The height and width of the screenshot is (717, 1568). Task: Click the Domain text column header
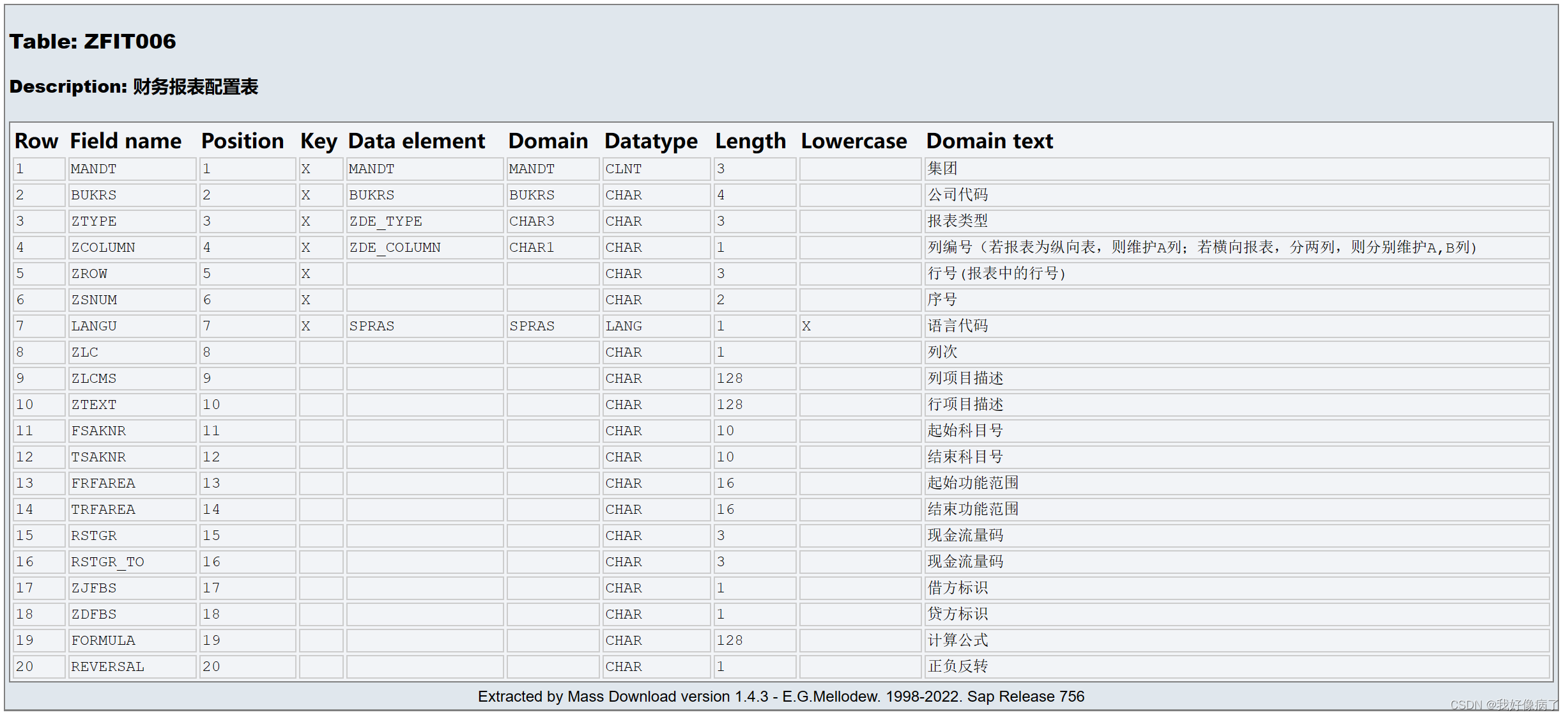tap(989, 141)
